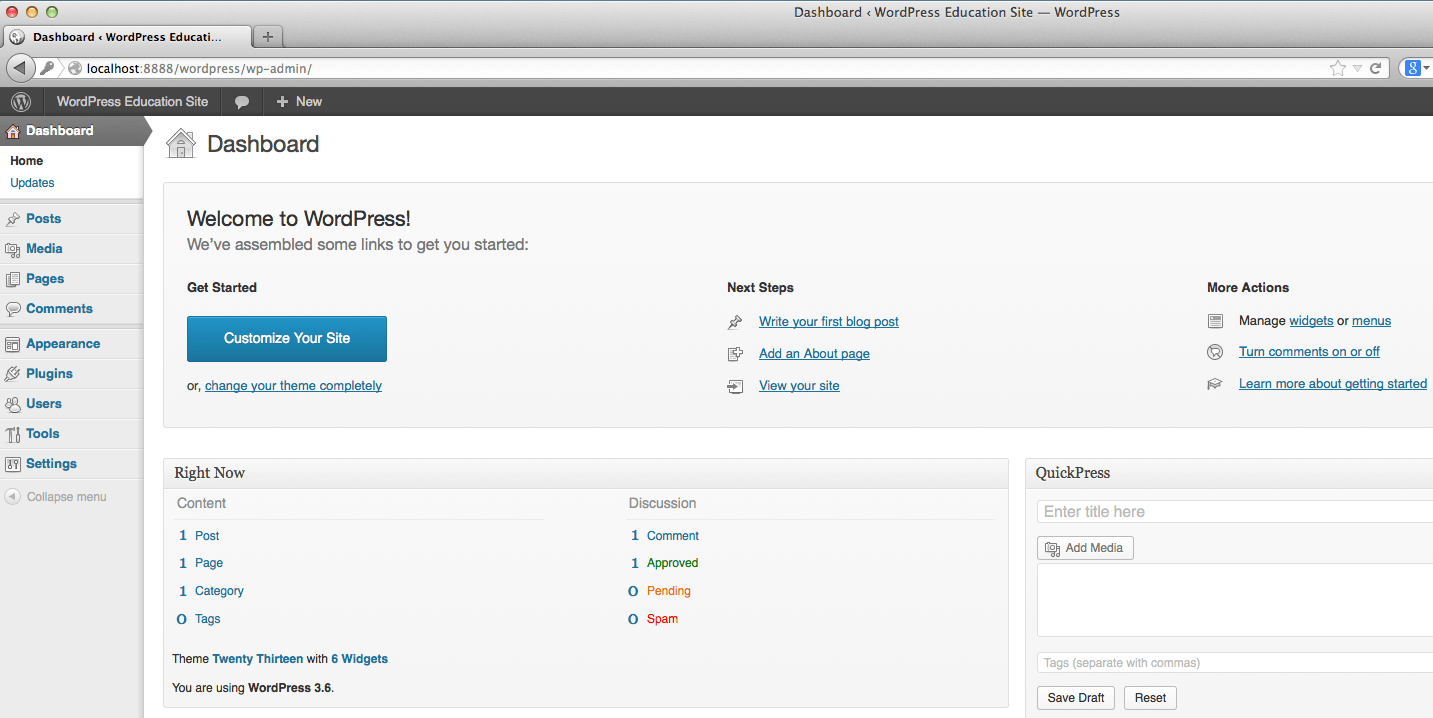
Task: Select the Dashboard browser tab
Action: 127,37
